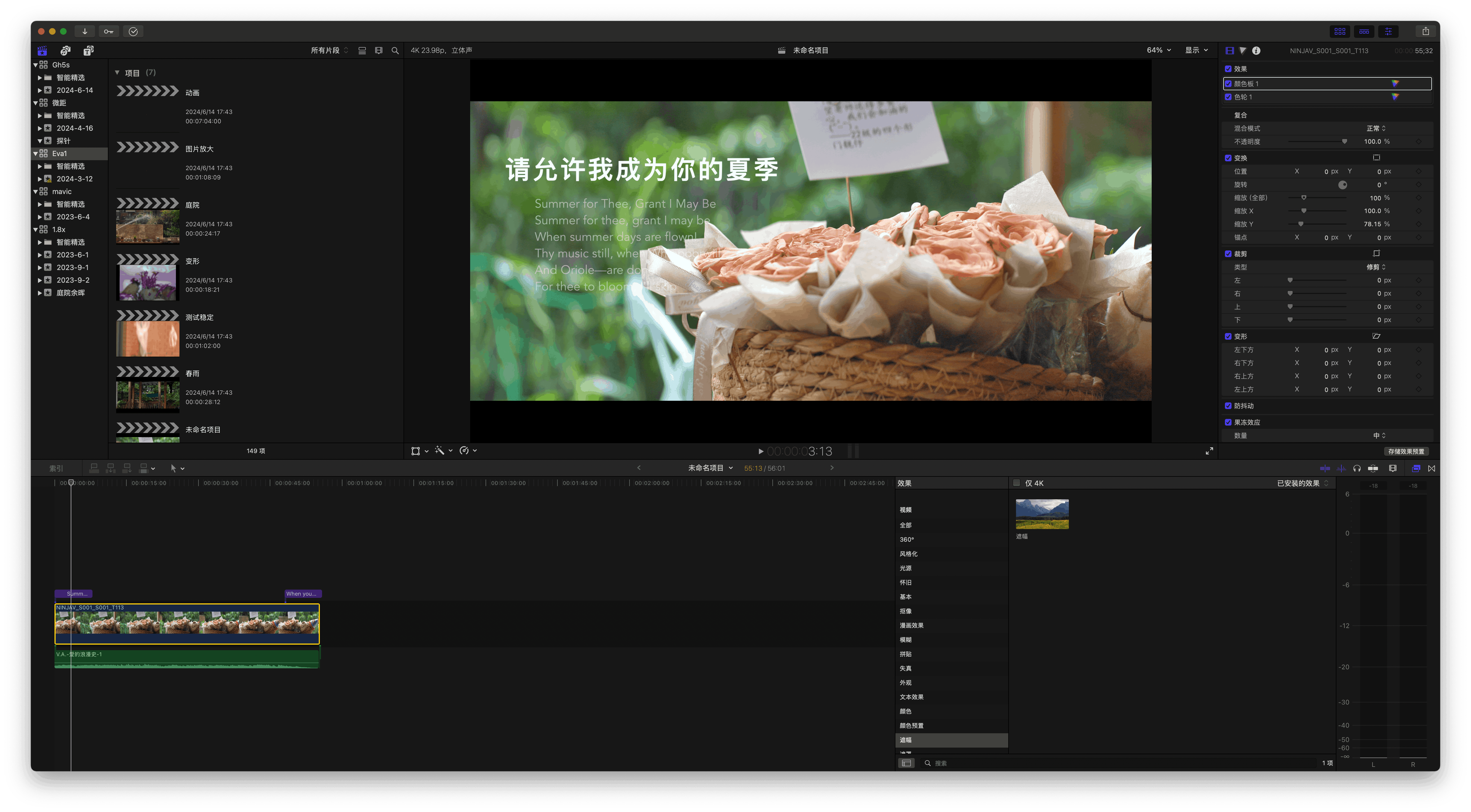This screenshot has height=812, width=1471.
Task: Click the import media arrow icon
Action: (x=85, y=31)
